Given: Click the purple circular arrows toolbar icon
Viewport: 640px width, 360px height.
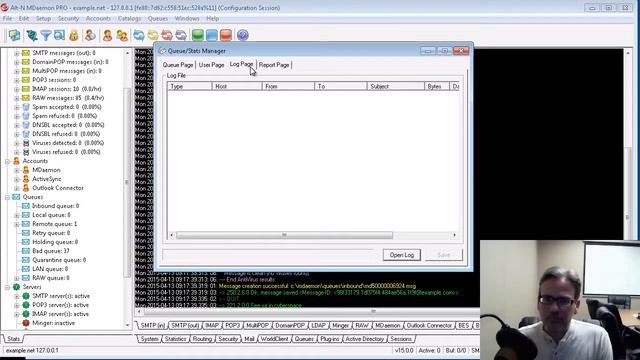Looking at the screenshot, I should click(181, 36).
